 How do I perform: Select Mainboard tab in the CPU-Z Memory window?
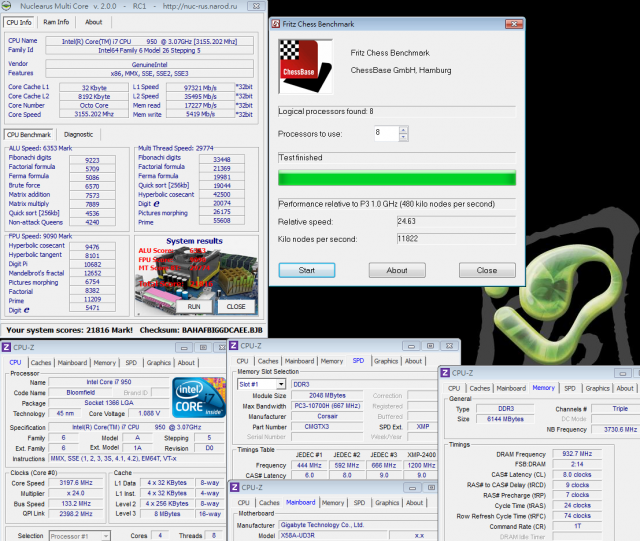click(511, 388)
